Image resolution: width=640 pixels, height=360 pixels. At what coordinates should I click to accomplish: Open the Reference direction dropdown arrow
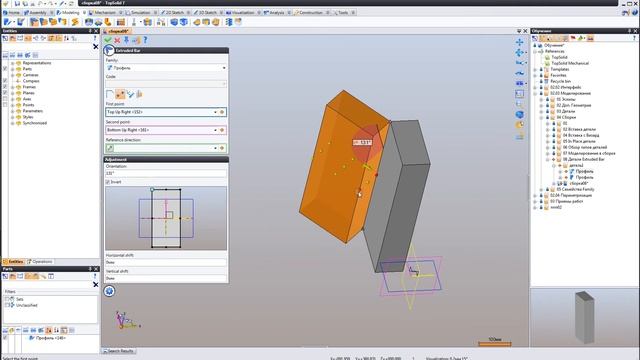[215, 148]
